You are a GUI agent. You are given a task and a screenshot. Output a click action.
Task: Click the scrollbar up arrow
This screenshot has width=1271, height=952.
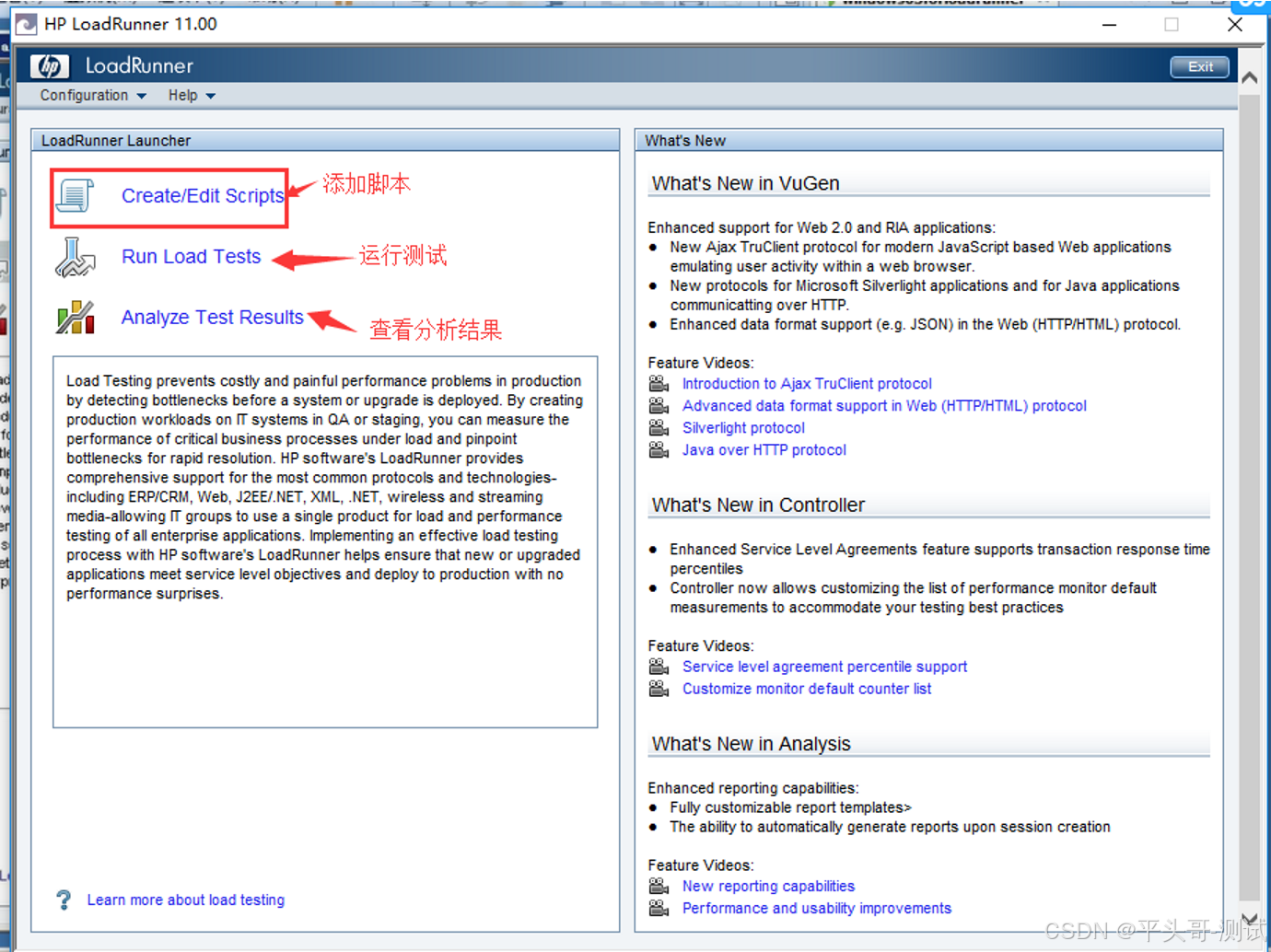1250,77
